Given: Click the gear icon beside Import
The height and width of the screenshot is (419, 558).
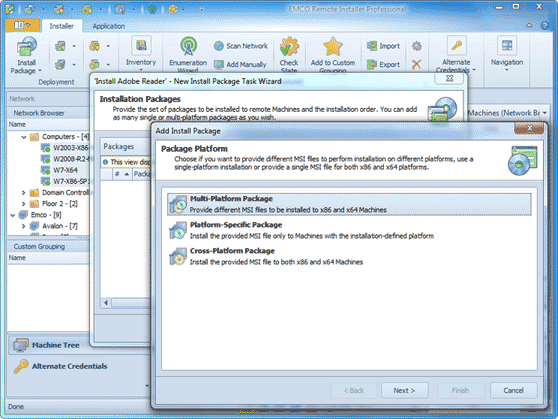Looking at the screenshot, I should coord(417,46).
